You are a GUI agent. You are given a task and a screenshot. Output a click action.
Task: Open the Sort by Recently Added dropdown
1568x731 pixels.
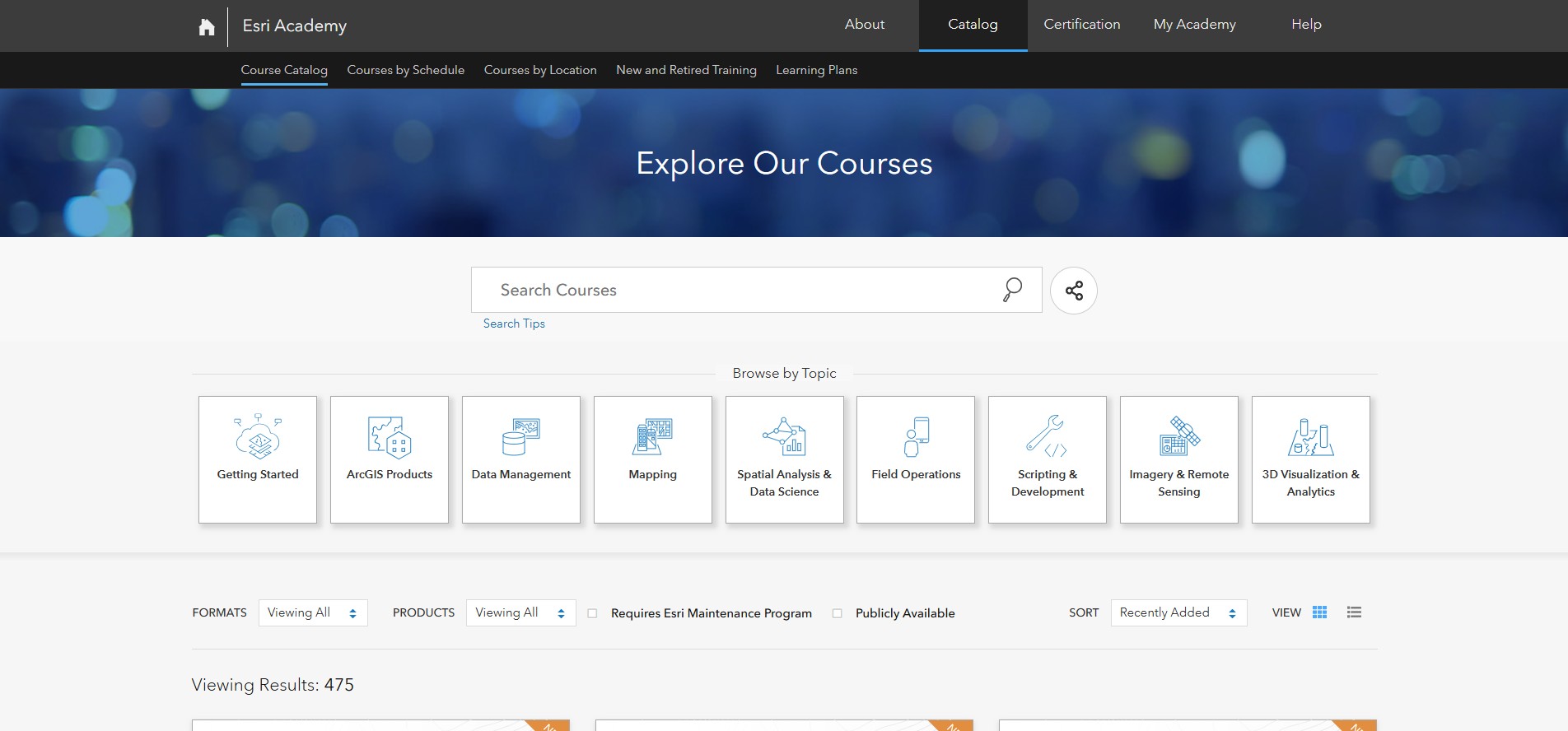coord(1178,612)
